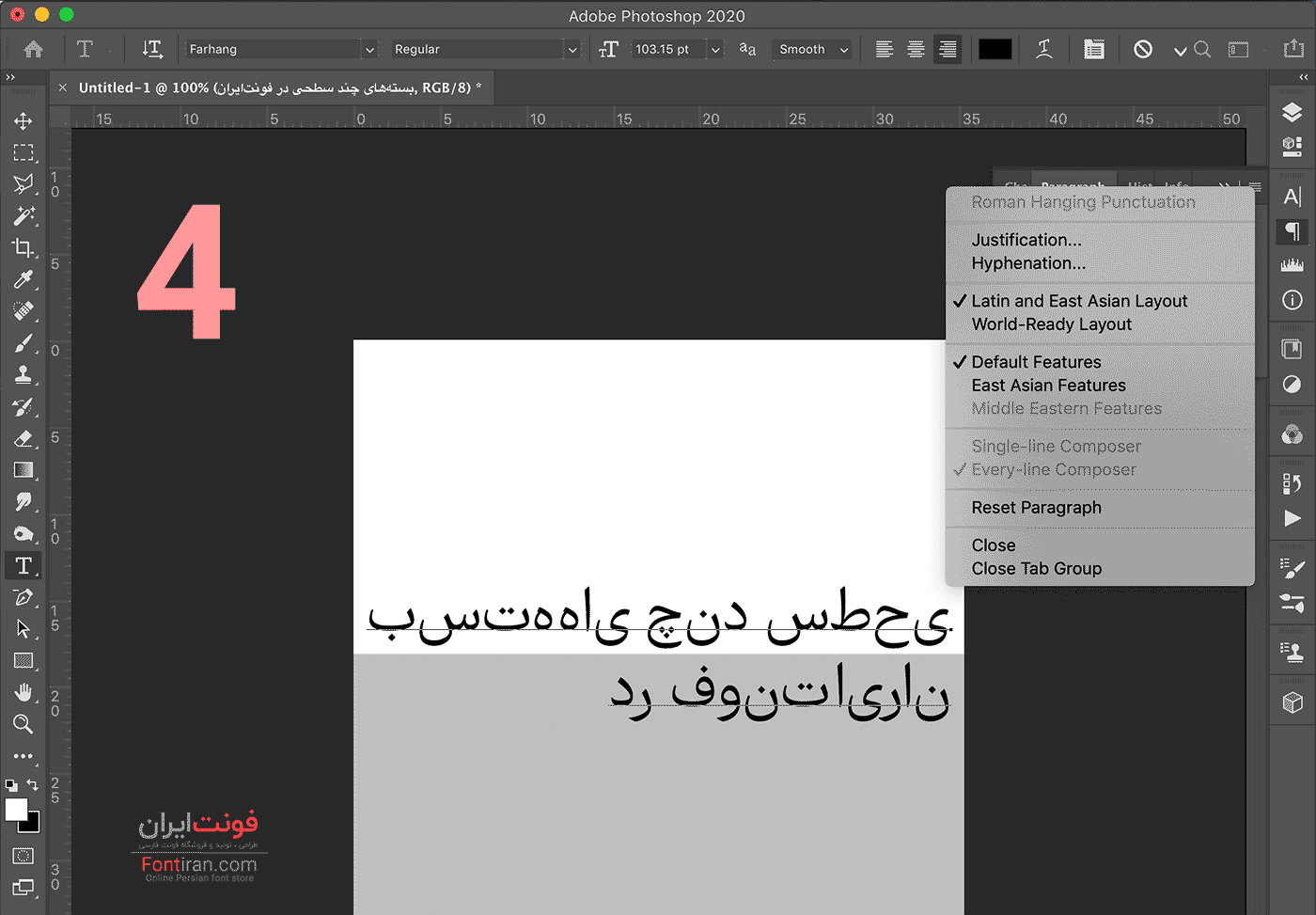1316x915 pixels.
Task: Open the Smooth anti-aliasing dropdown
Action: coord(843,50)
